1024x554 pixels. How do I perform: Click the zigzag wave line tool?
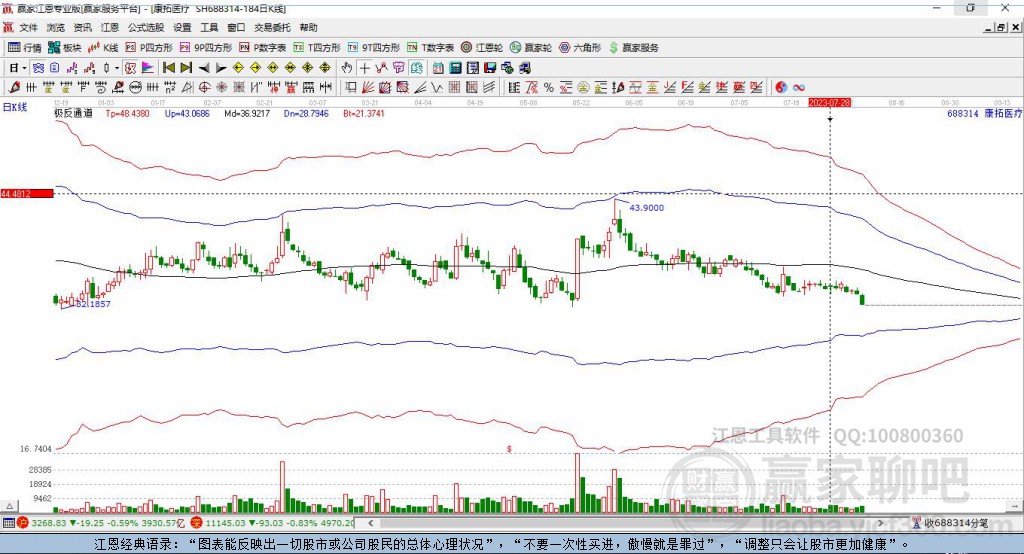tap(436, 87)
